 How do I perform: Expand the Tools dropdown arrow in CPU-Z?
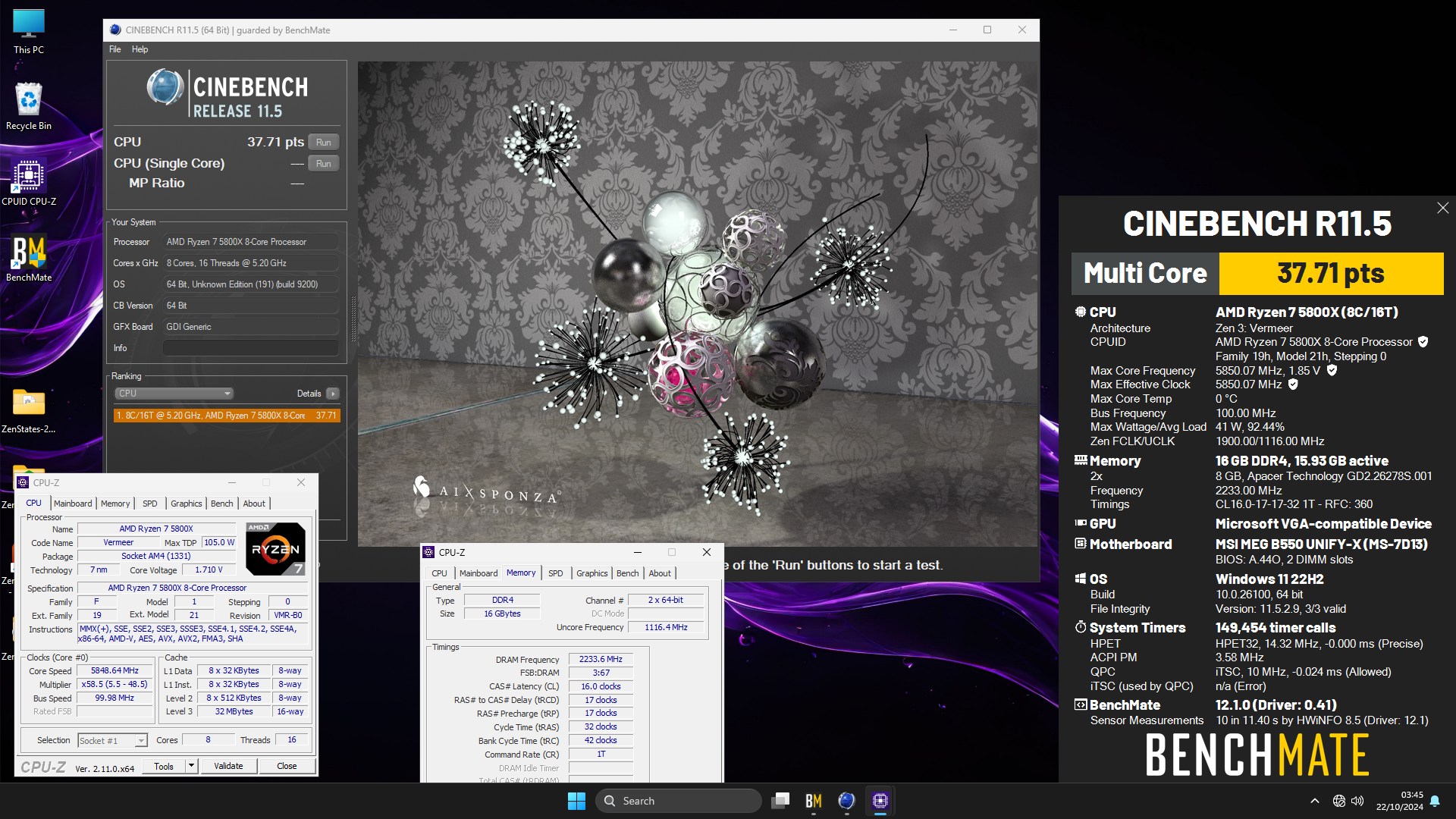(191, 766)
